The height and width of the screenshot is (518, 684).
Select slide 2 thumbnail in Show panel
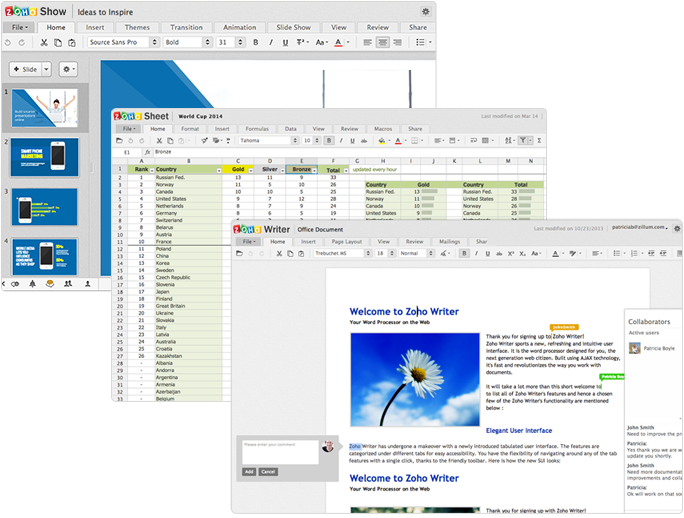point(44,158)
